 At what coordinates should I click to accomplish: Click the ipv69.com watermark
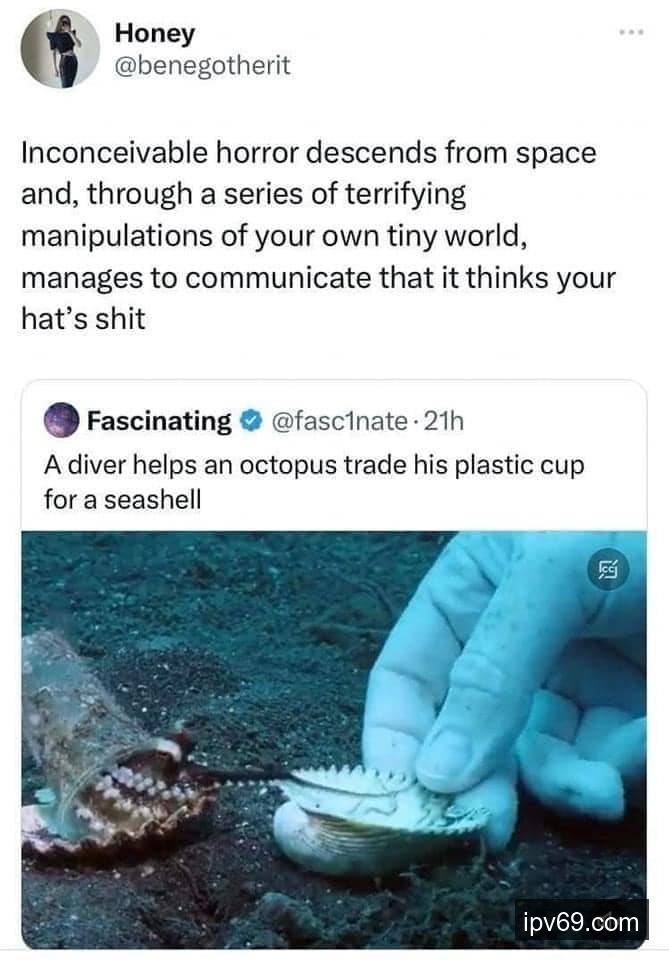pyautogui.click(x=582, y=920)
